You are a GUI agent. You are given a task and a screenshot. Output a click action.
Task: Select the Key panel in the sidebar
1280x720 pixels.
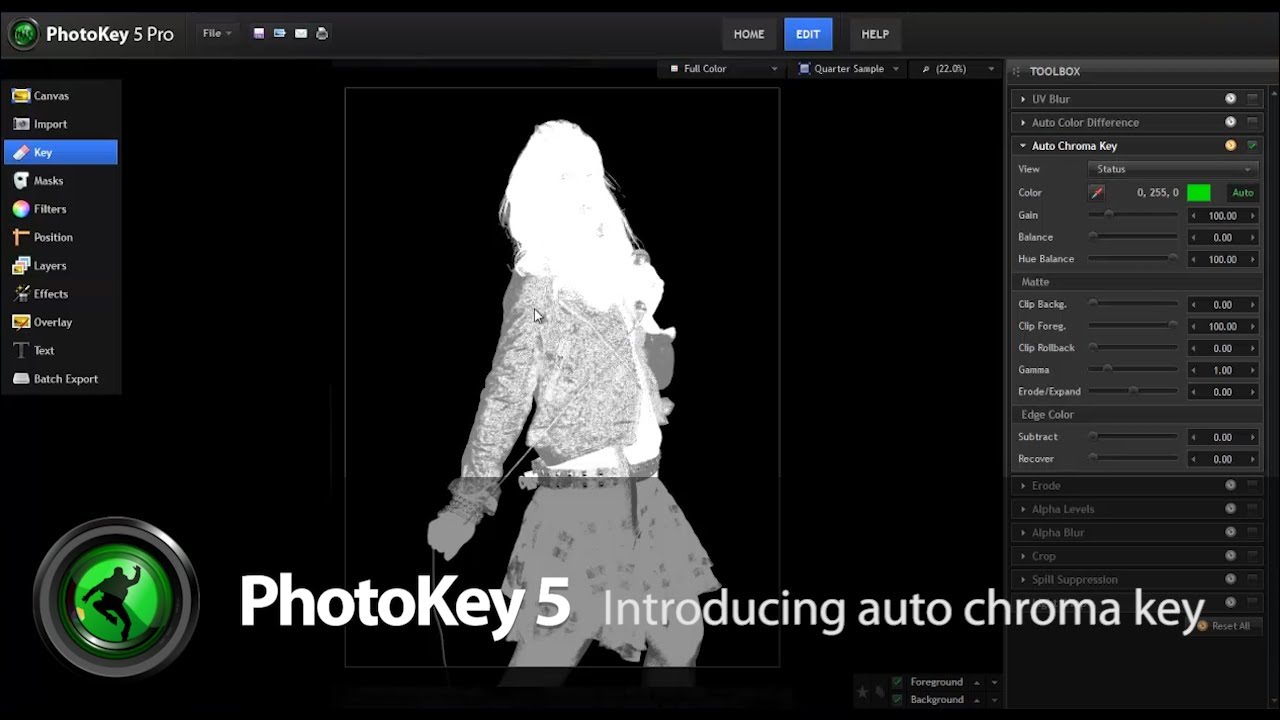coord(61,152)
